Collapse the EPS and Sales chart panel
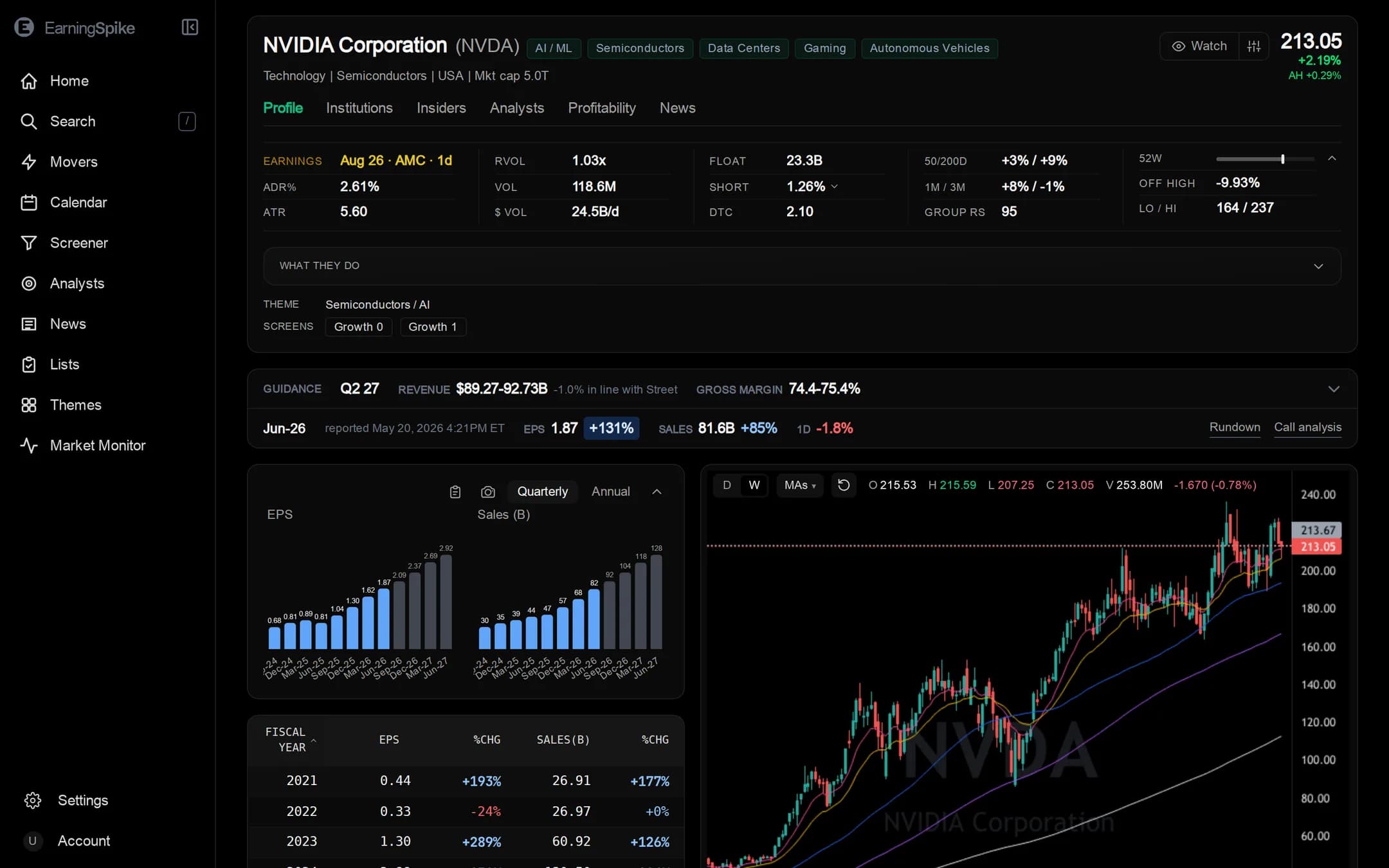The height and width of the screenshot is (868, 1389). pyautogui.click(x=657, y=492)
